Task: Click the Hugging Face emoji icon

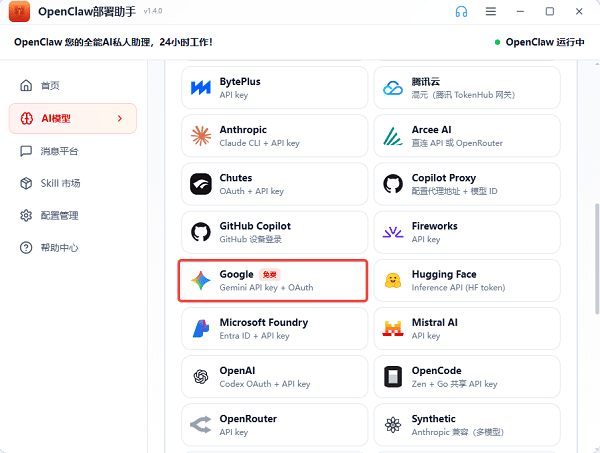Action: point(393,280)
